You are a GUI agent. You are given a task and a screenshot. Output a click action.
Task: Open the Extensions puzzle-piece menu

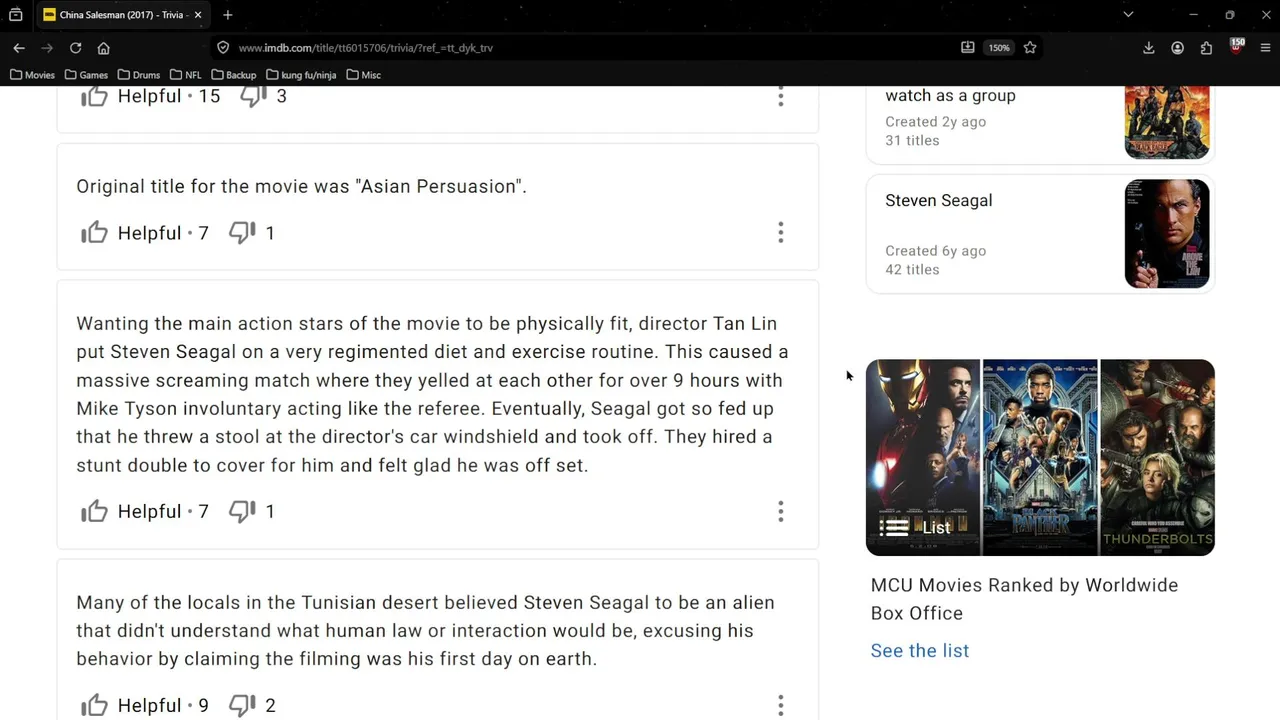[1207, 48]
